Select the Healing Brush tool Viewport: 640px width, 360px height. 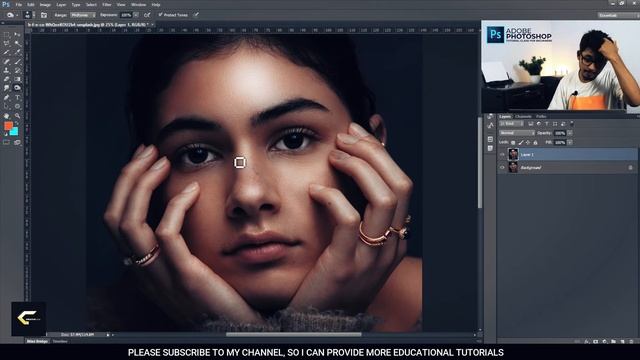(7, 61)
